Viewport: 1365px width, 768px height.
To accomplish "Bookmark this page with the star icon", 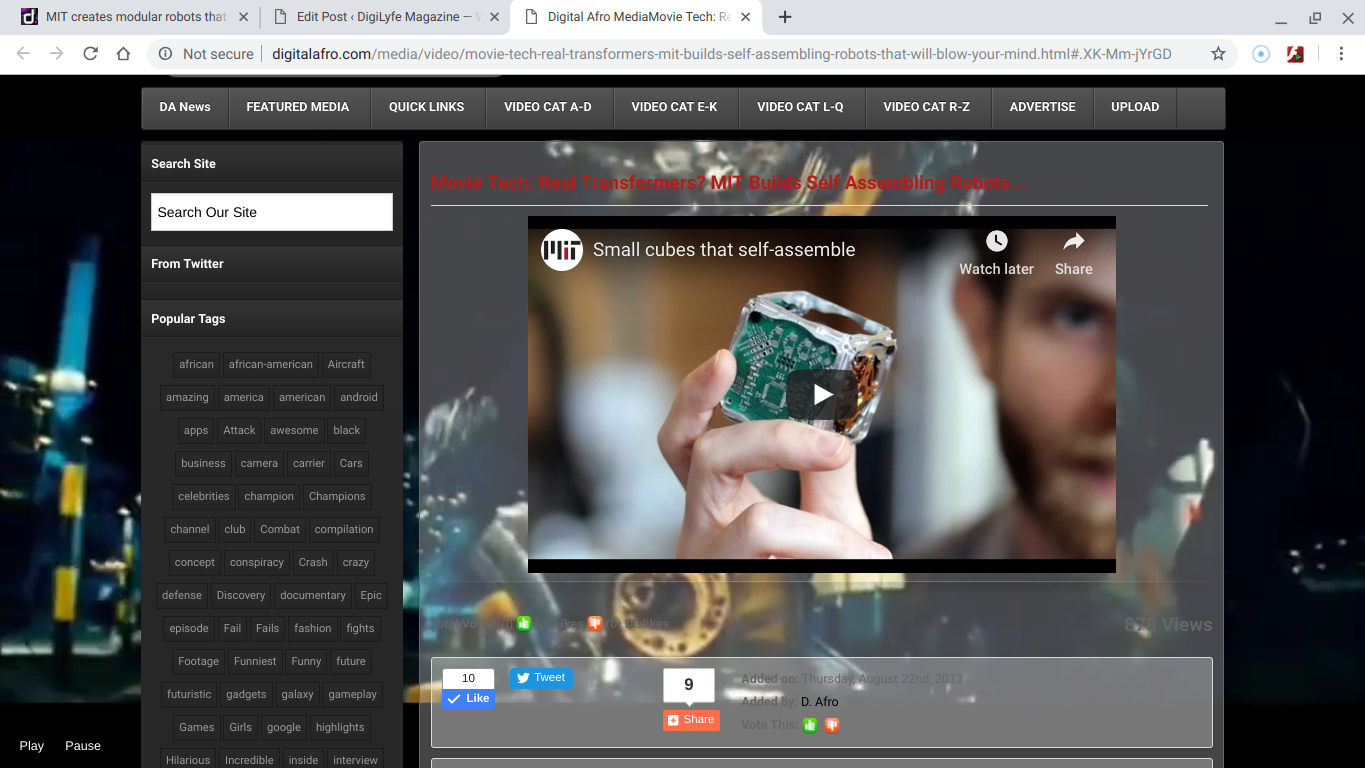I will pos(1218,54).
